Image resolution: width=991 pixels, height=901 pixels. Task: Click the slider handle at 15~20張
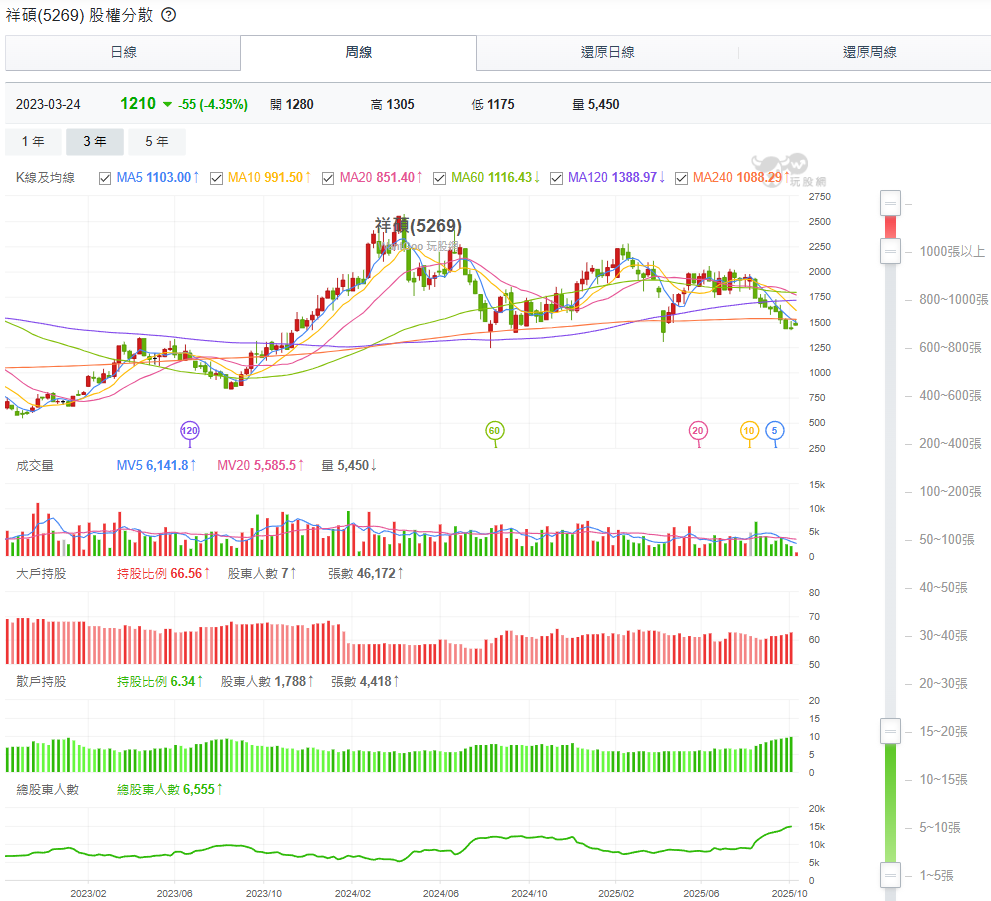(890, 731)
